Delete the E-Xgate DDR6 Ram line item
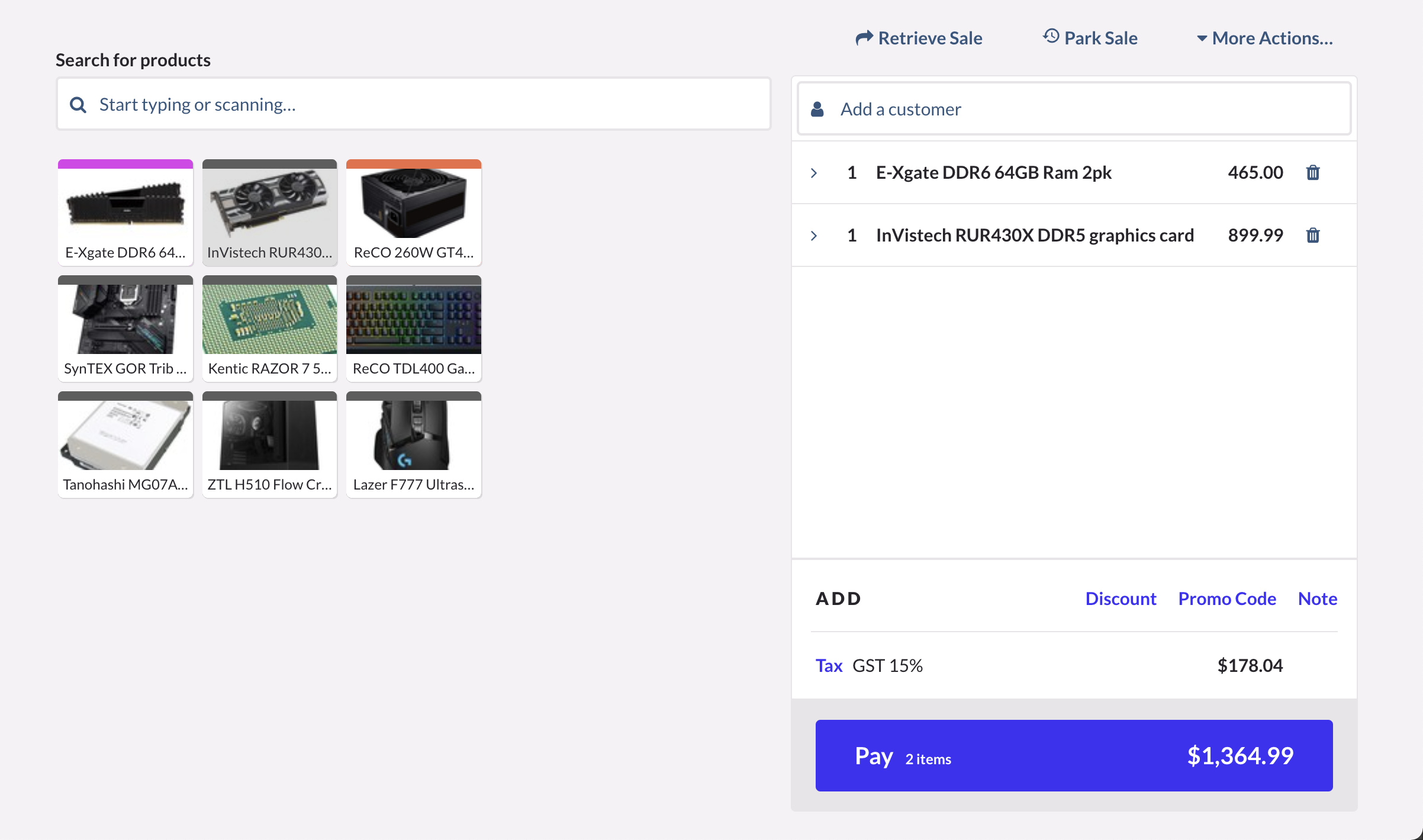 (x=1313, y=172)
